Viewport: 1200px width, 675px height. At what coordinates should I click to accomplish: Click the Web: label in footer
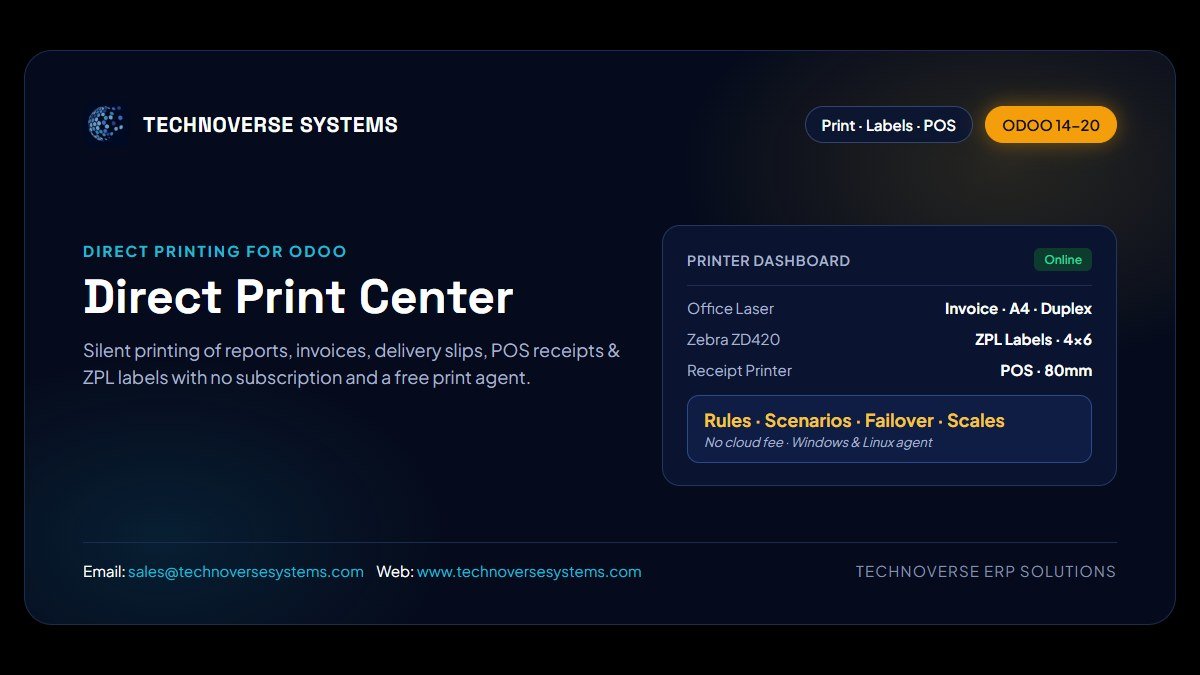point(394,572)
